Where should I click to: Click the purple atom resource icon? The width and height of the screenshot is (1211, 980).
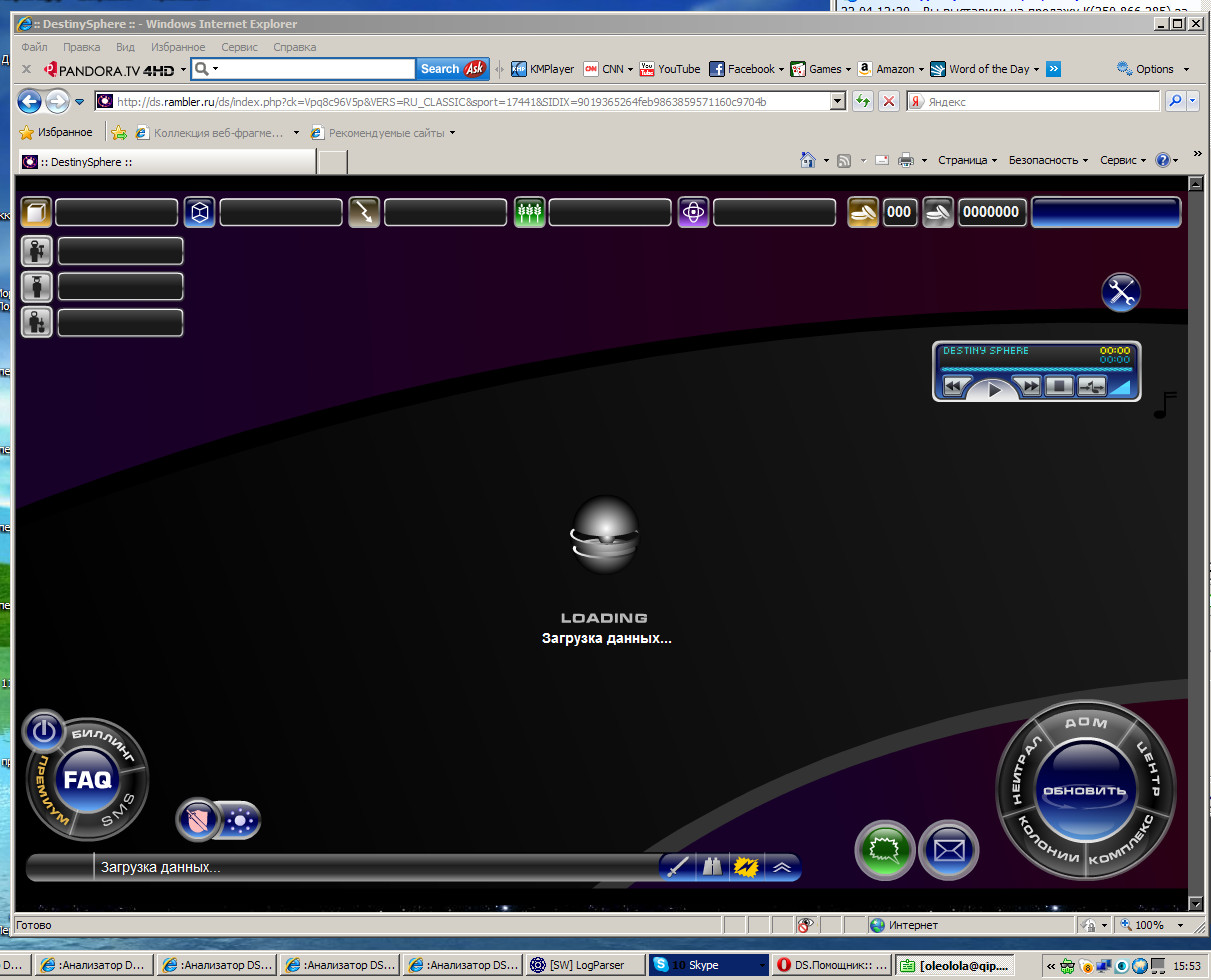[693, 212]
